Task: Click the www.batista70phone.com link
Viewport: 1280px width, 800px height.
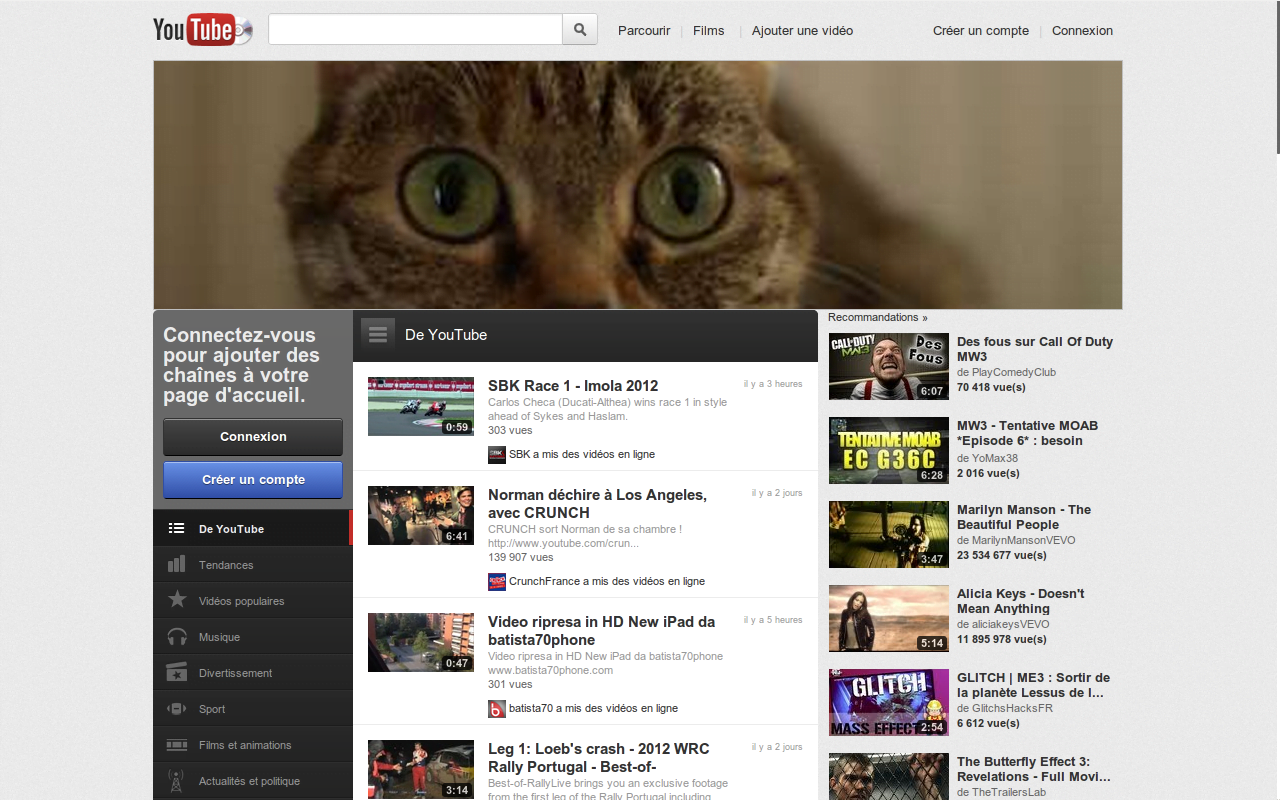Action: [x=550, y=670]
